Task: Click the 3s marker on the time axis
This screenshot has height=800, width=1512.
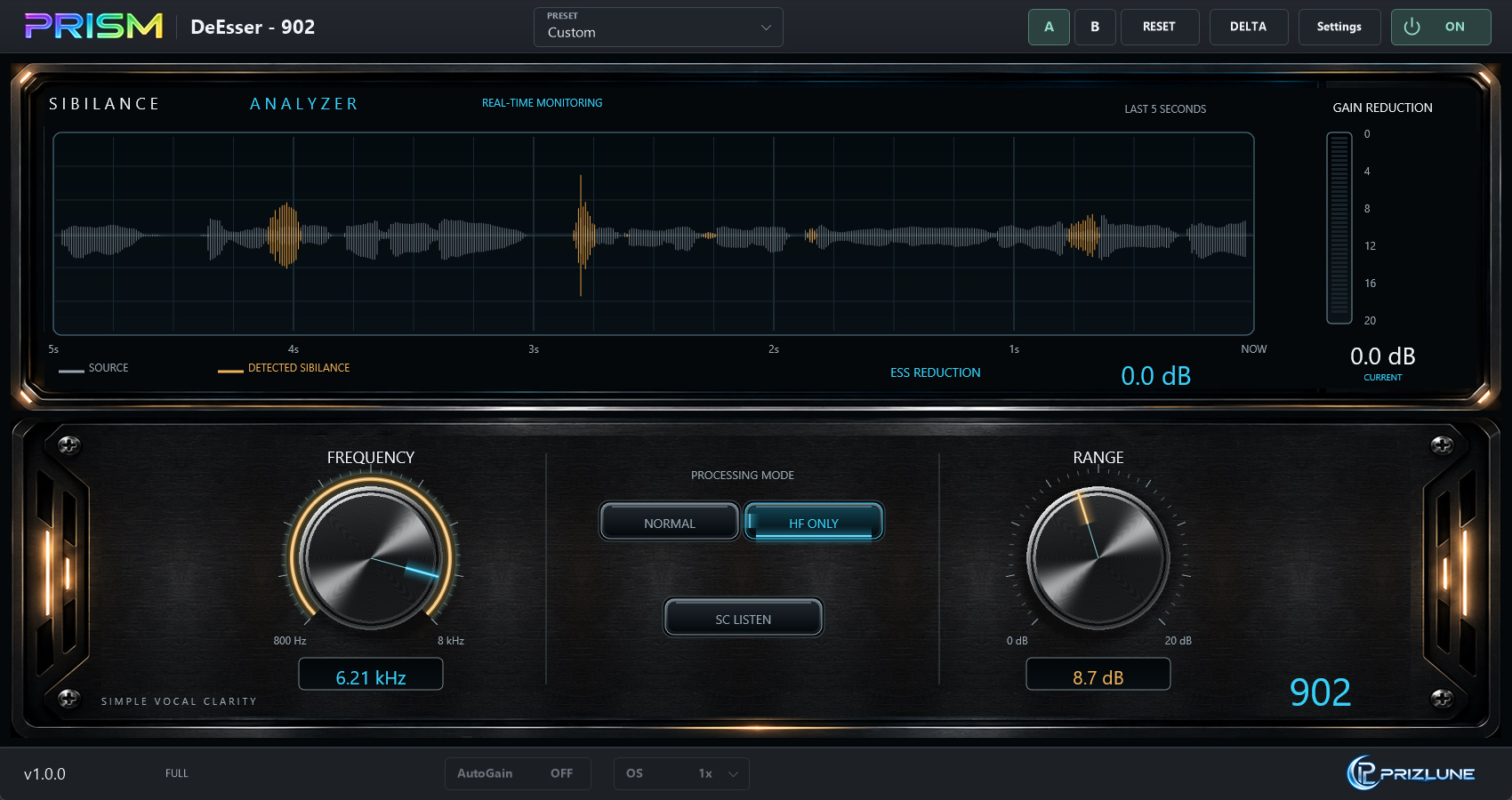Action: 534,349
